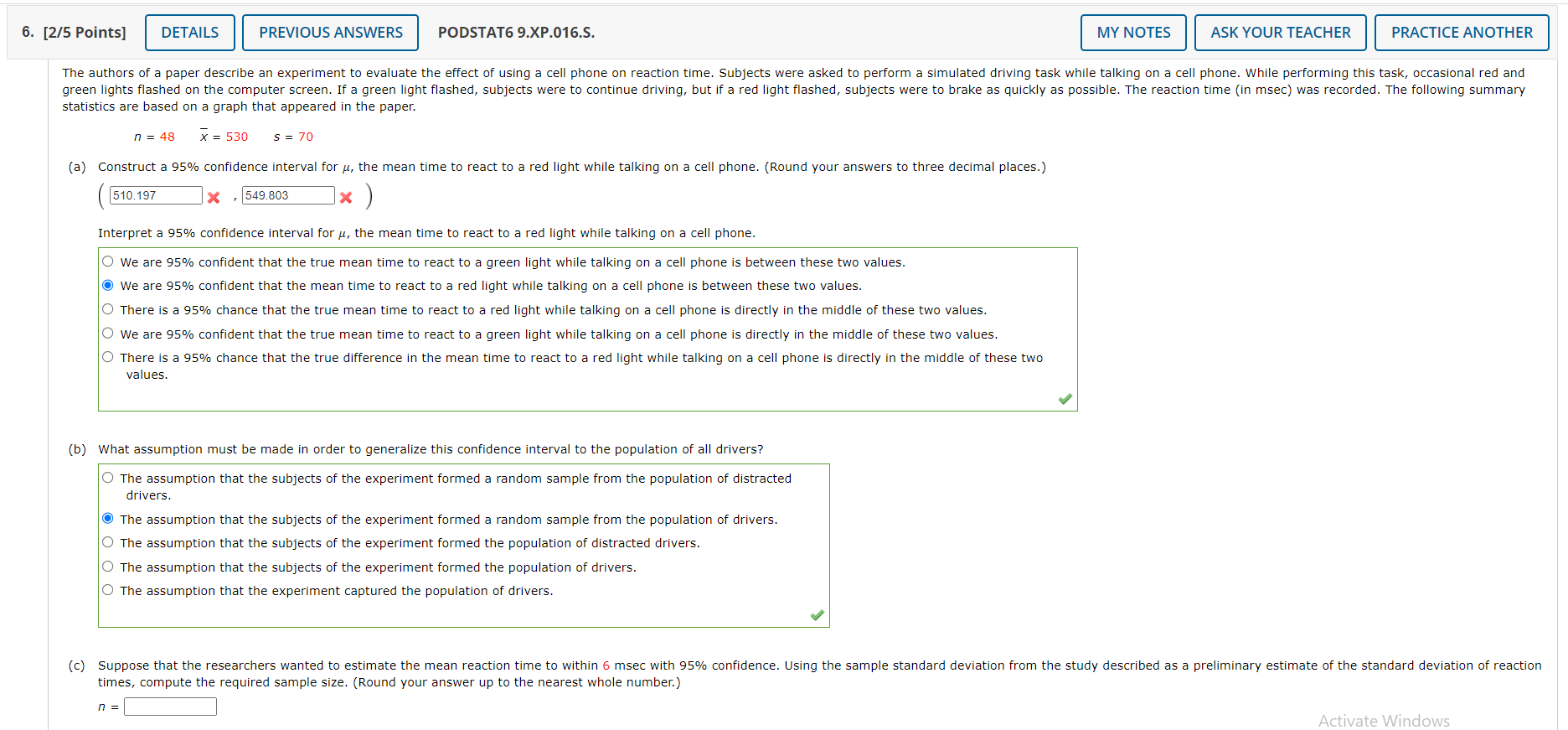
Task: Select "95% chance directly in the middle" option
Action: 107,308
